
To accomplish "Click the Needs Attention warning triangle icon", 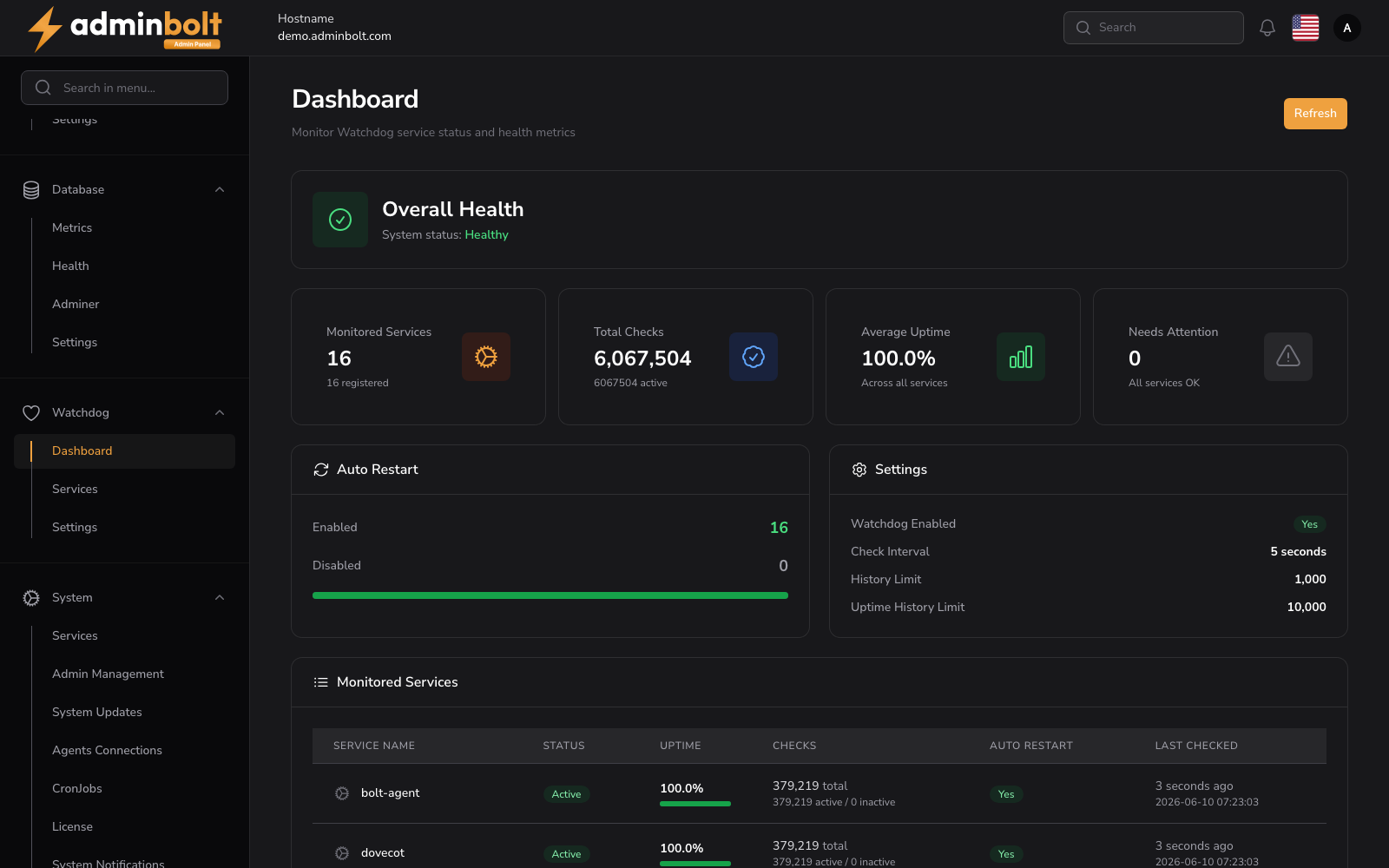I will (1288, 357).
